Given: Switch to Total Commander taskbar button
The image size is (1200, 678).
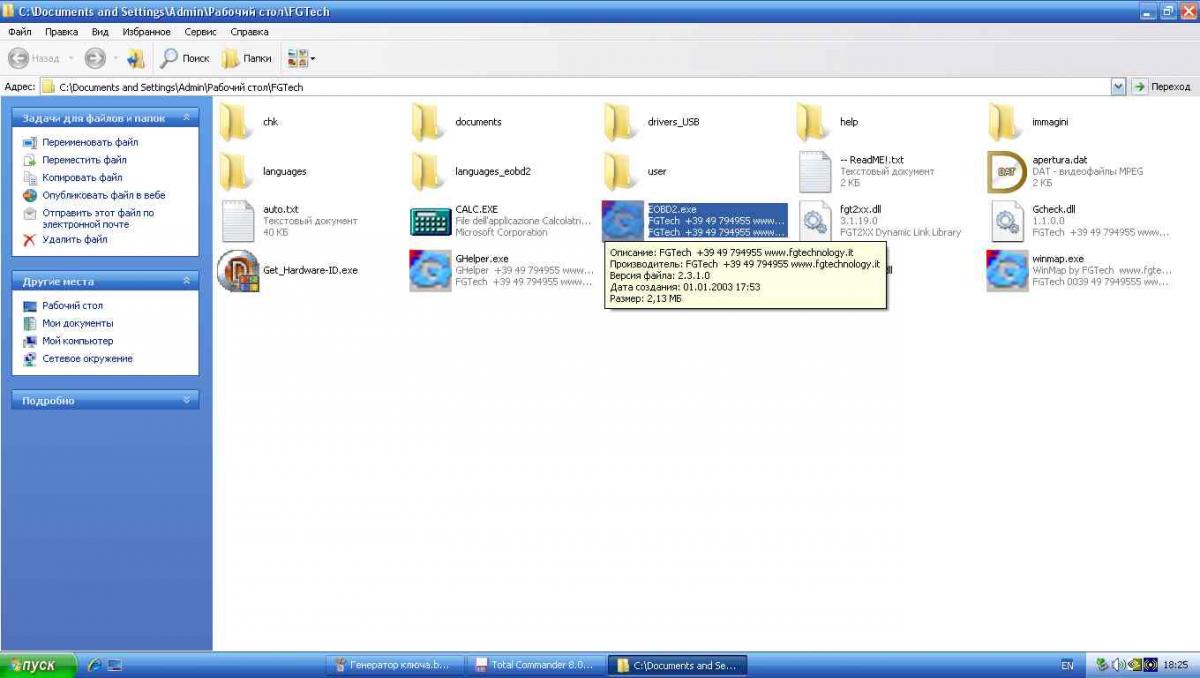Looking at the screenshot, I should pyautogui.click(x=537, y=665).
